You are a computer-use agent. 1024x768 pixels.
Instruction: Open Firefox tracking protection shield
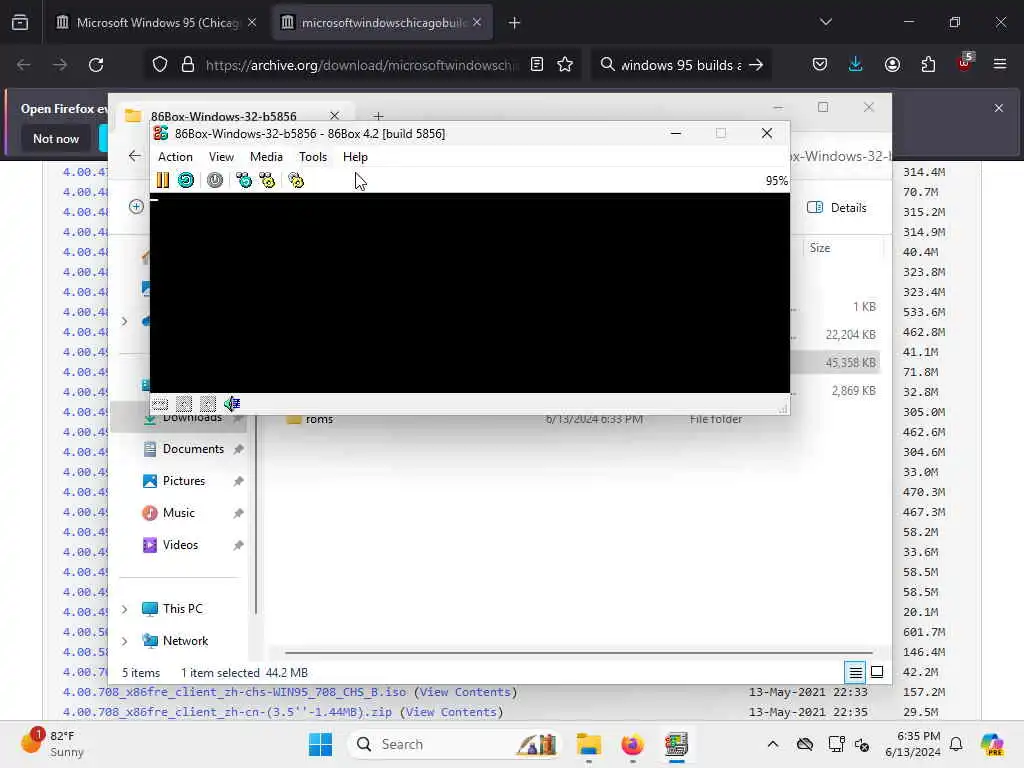tap(160, 65)
